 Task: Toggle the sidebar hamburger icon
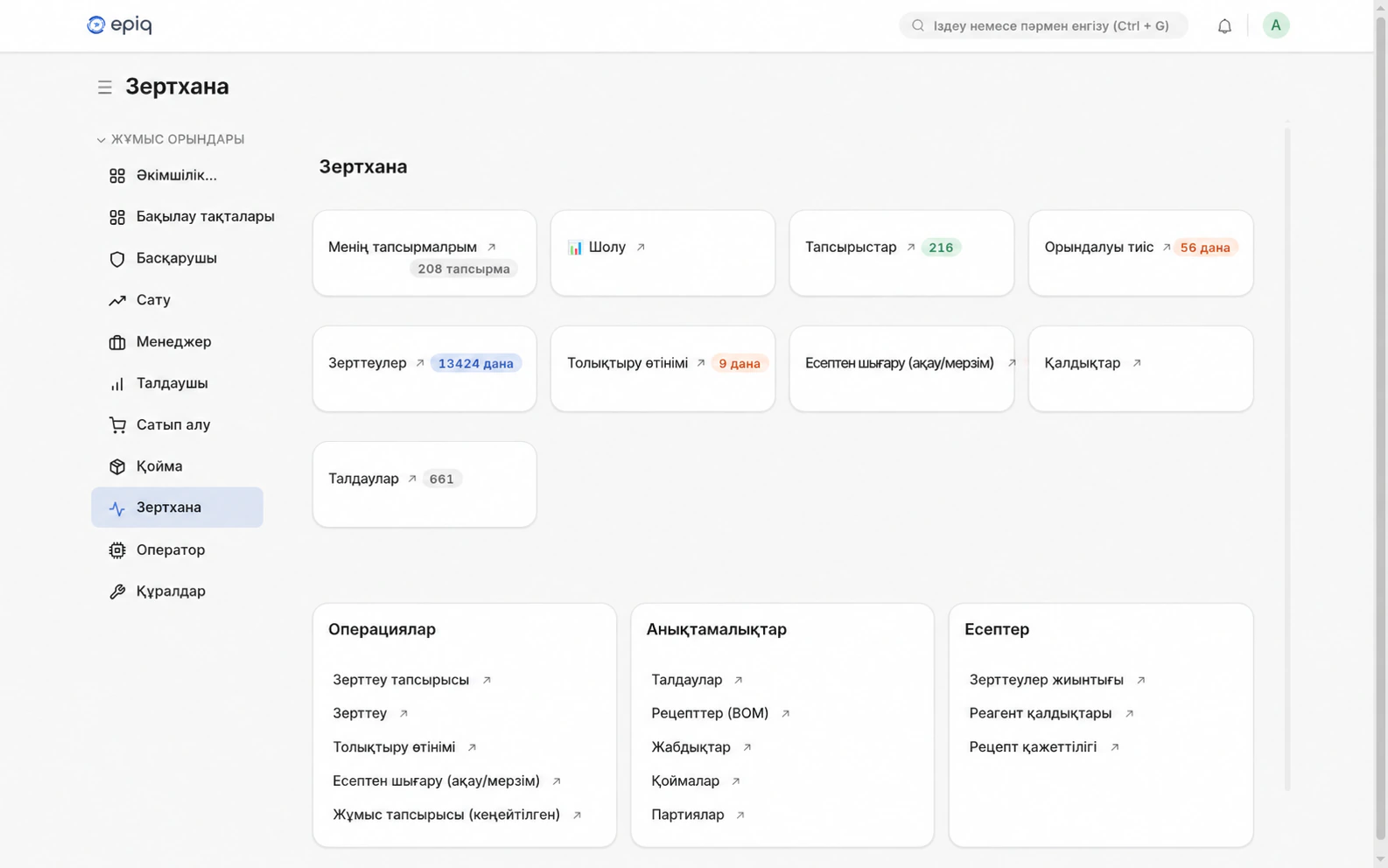pyautogui.click(x=105, y=87)
